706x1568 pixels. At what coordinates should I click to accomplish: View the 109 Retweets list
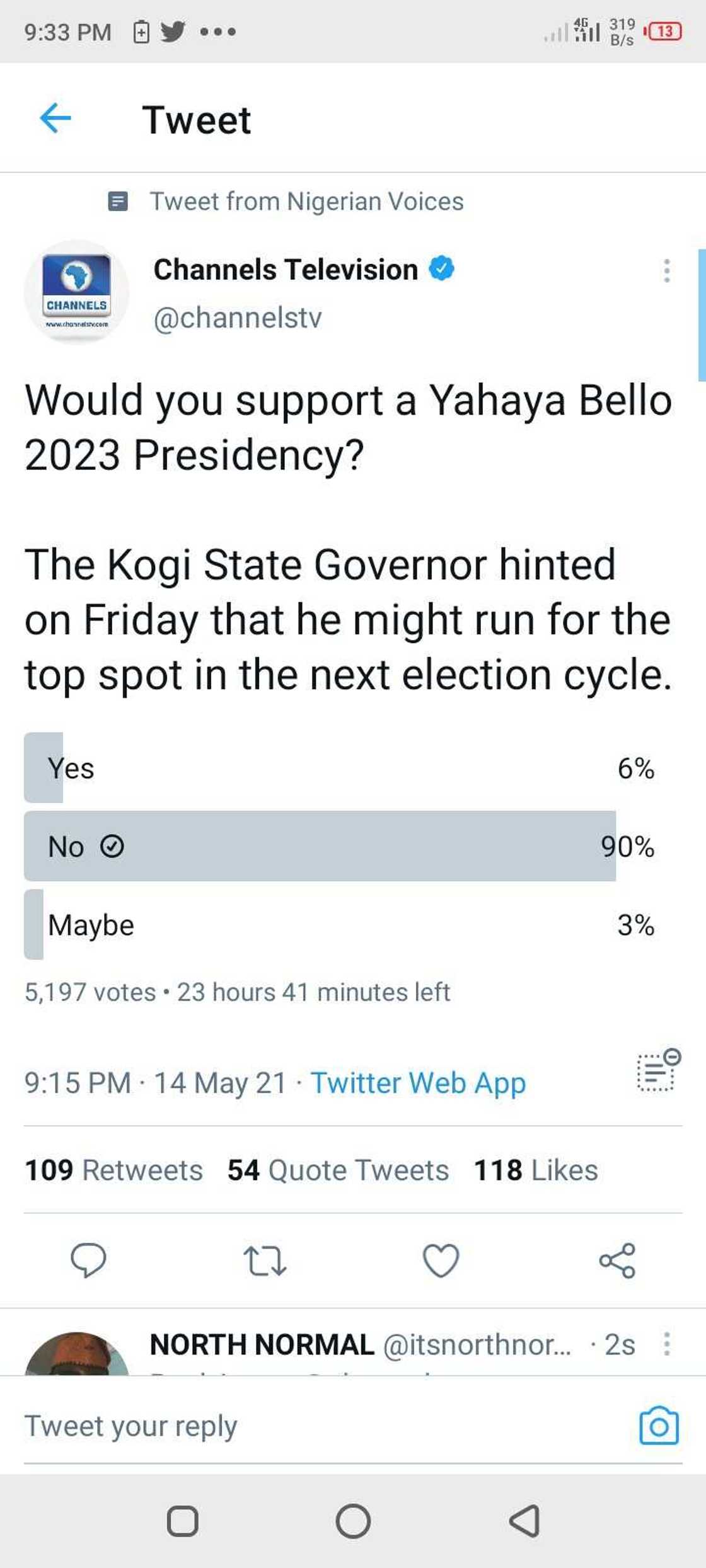112,1170
